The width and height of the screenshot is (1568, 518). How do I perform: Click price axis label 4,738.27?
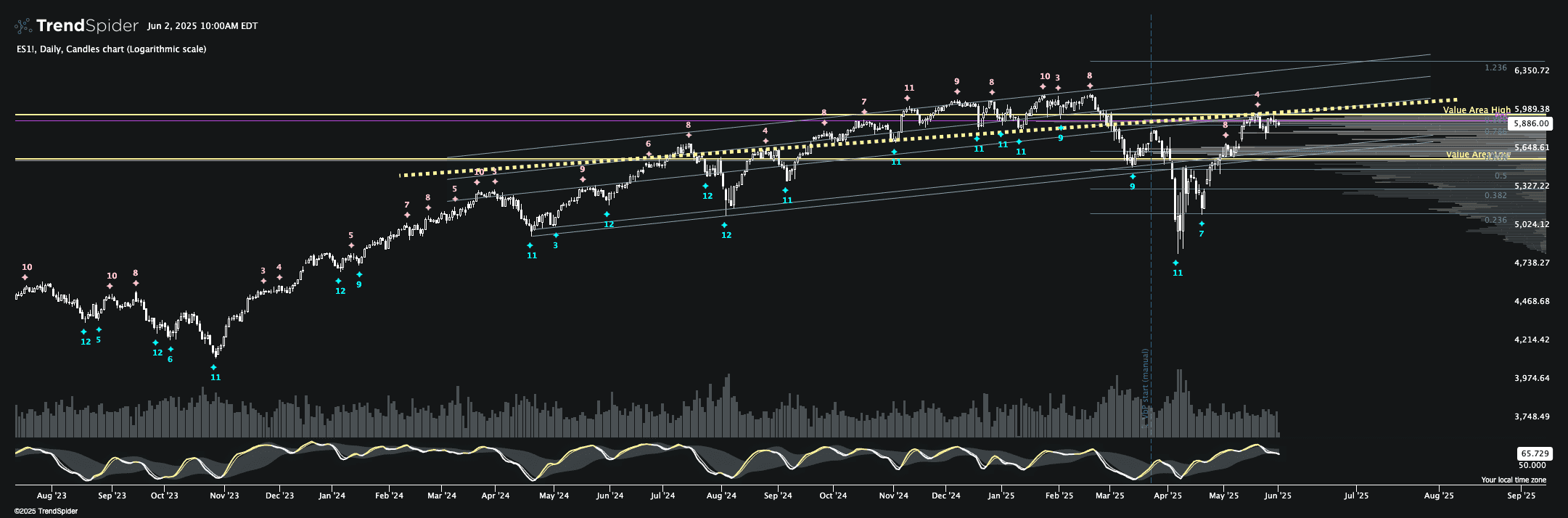pyautogui.click(x=1532, y=263)
